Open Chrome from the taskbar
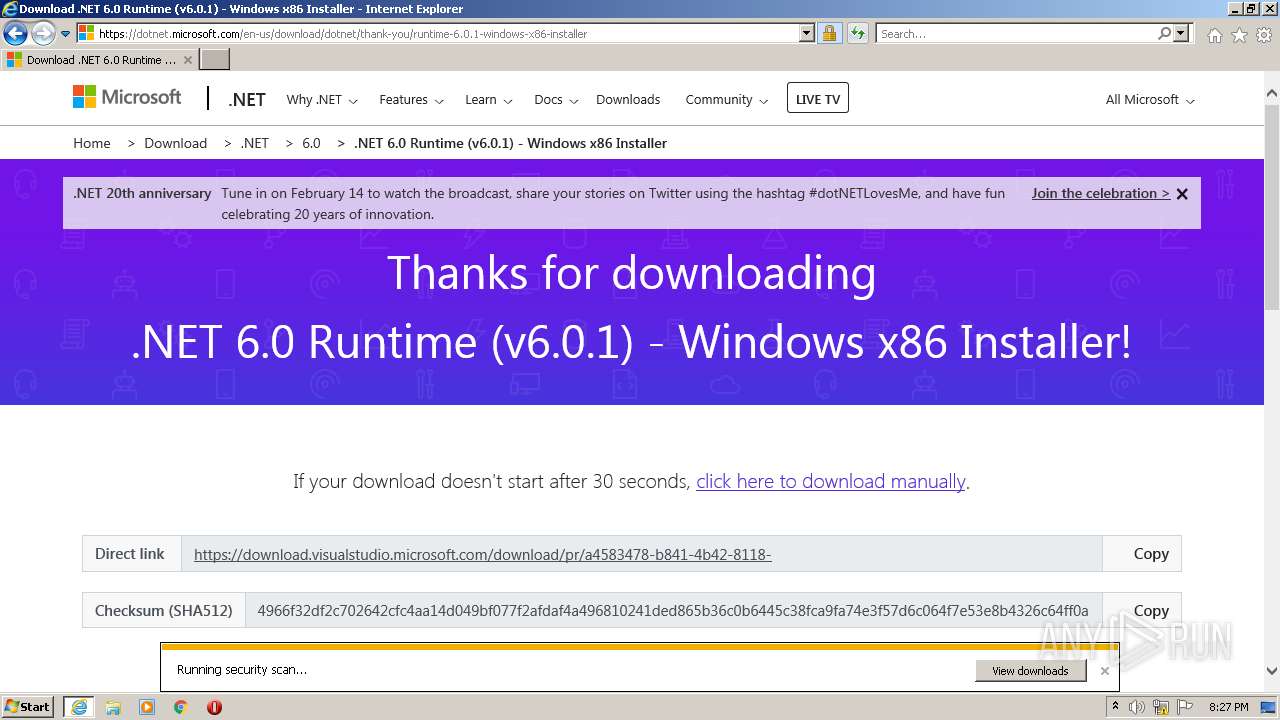The image size is (1280, 720). 181,707
